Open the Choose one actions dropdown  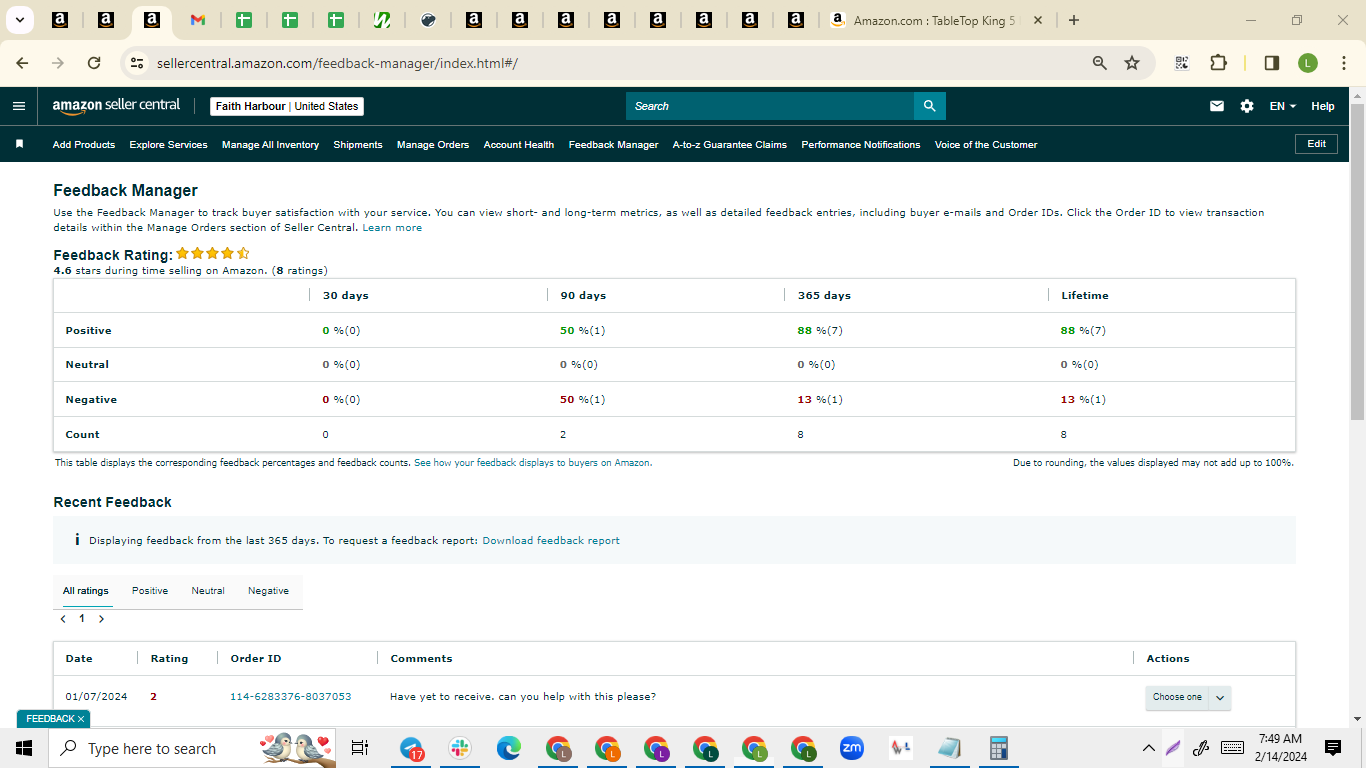coord(1188,697)
